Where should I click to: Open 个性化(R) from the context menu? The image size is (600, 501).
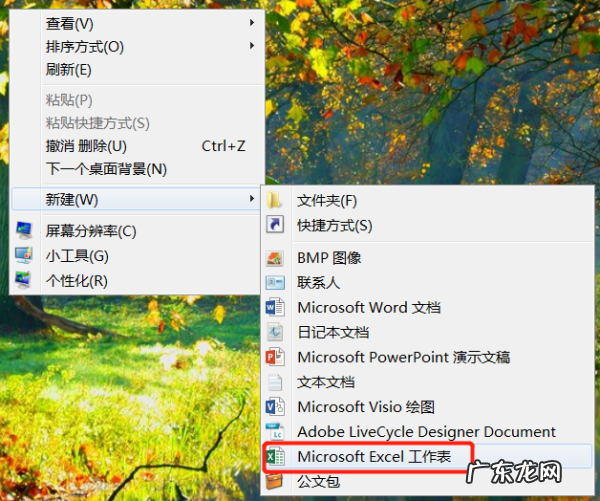(137, 281)
